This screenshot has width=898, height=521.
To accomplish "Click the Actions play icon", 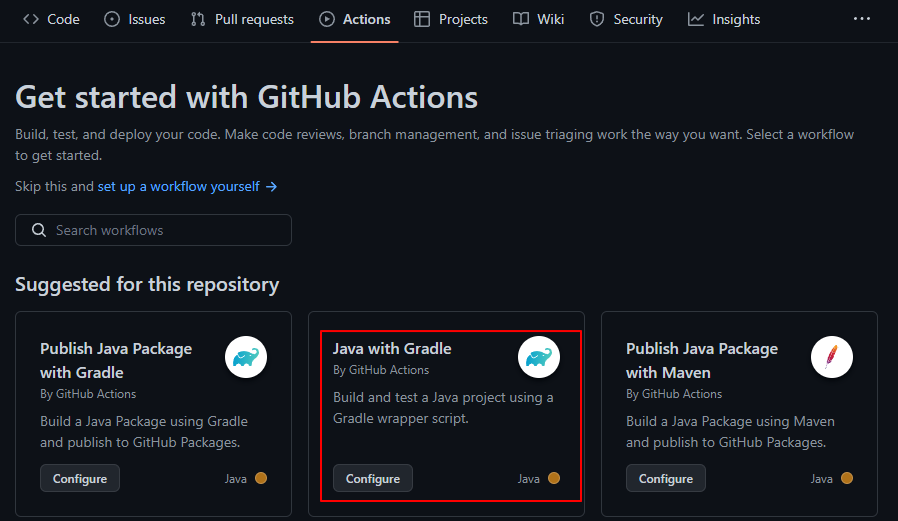I will [326, 19].
